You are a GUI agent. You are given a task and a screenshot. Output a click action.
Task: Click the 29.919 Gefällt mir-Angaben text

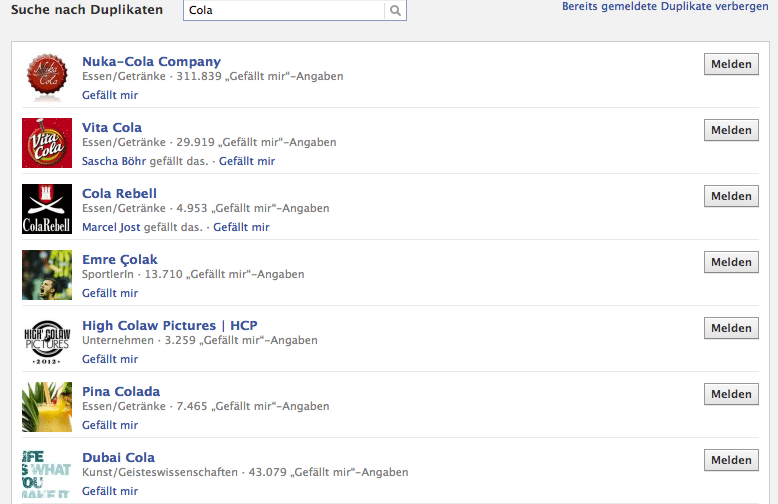pyautogui.click(x=256, y=142)
